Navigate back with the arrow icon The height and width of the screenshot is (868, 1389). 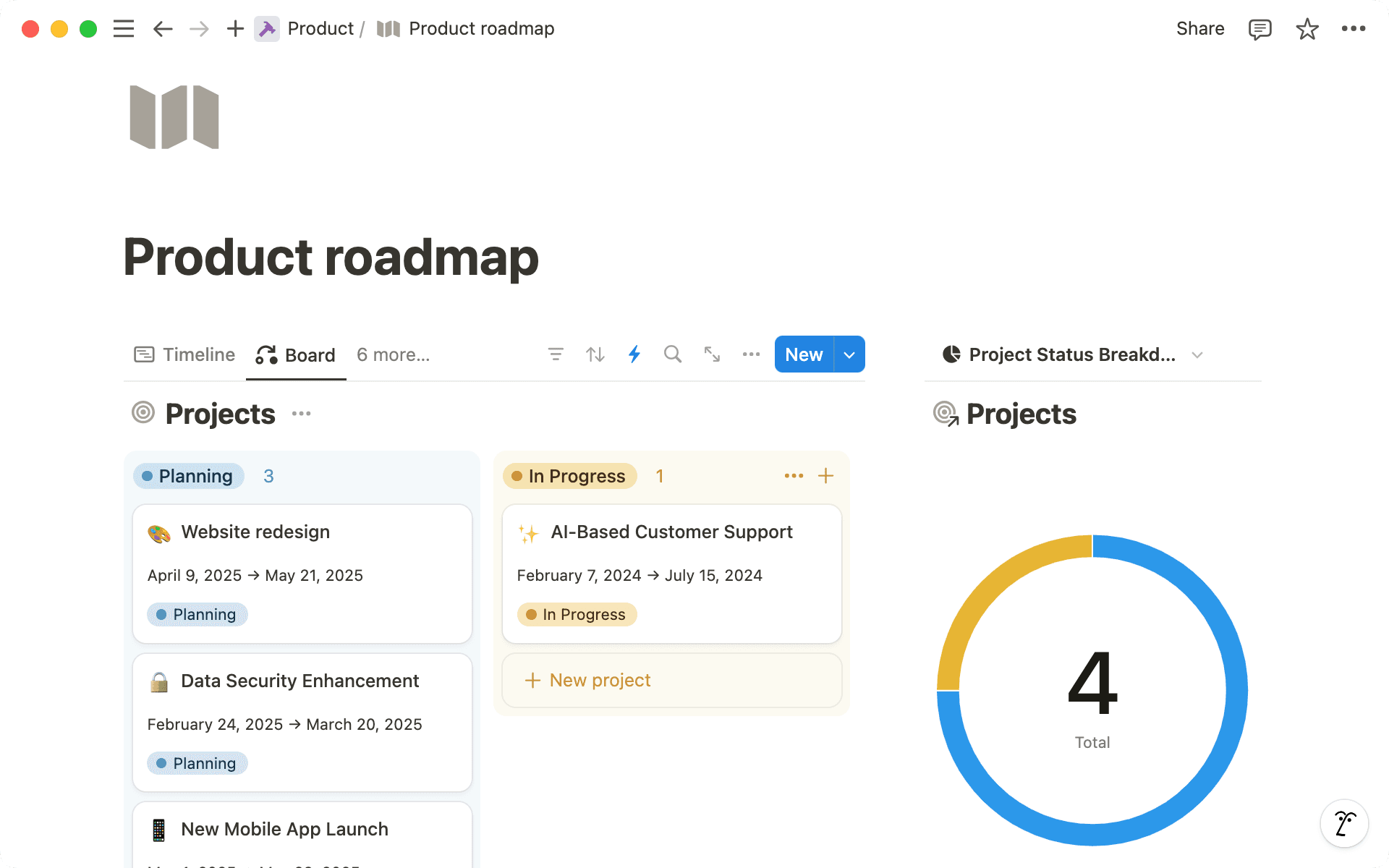(x=162, y=28)
